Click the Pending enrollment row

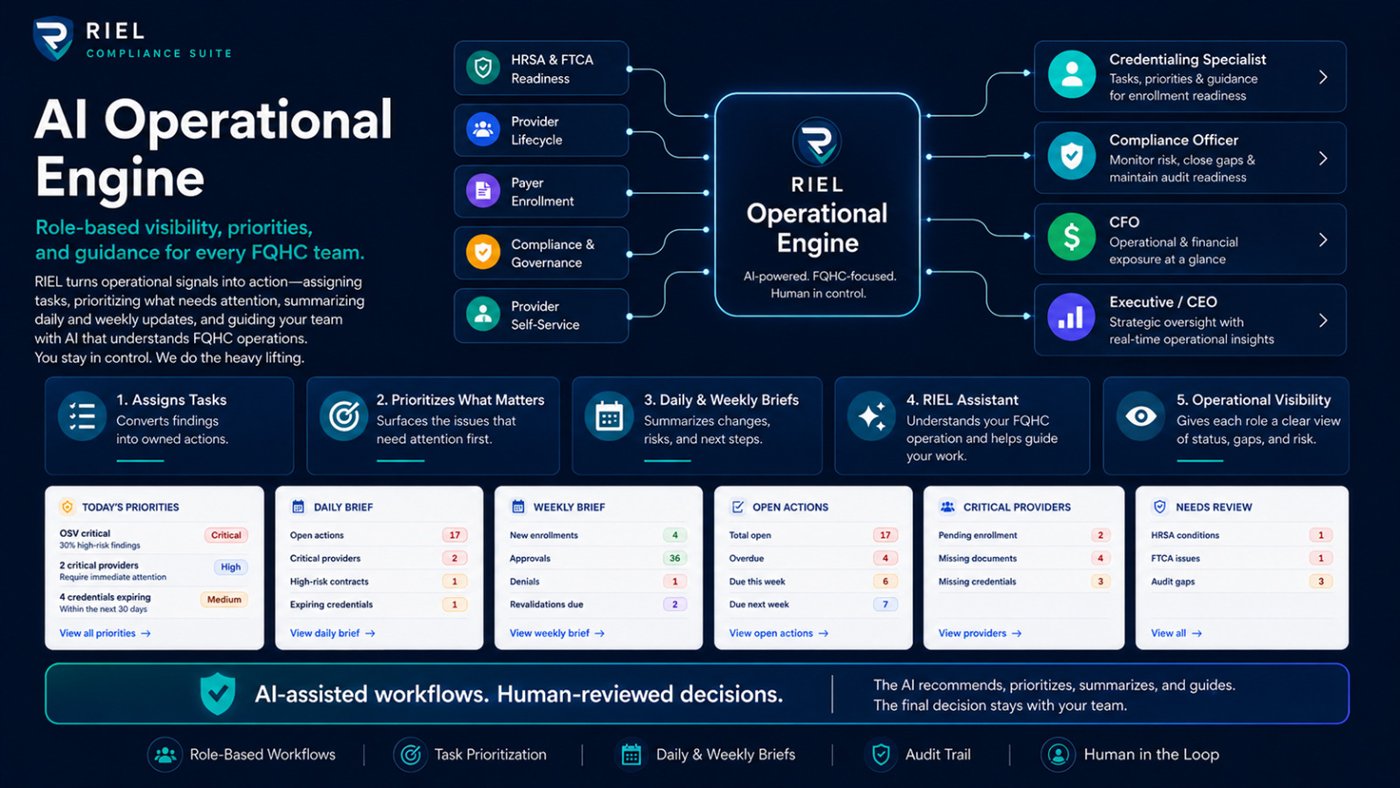1024,536
